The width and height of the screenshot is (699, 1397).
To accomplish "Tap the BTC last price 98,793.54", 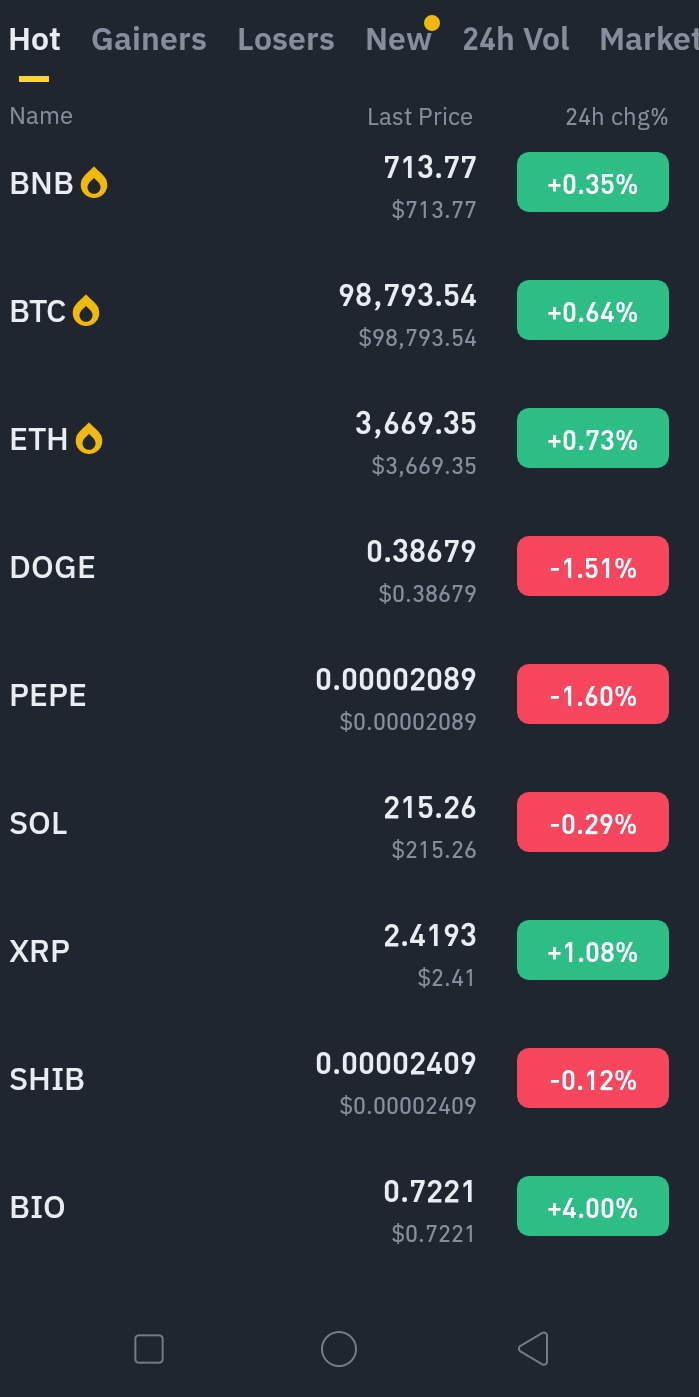I will (408, 296).
